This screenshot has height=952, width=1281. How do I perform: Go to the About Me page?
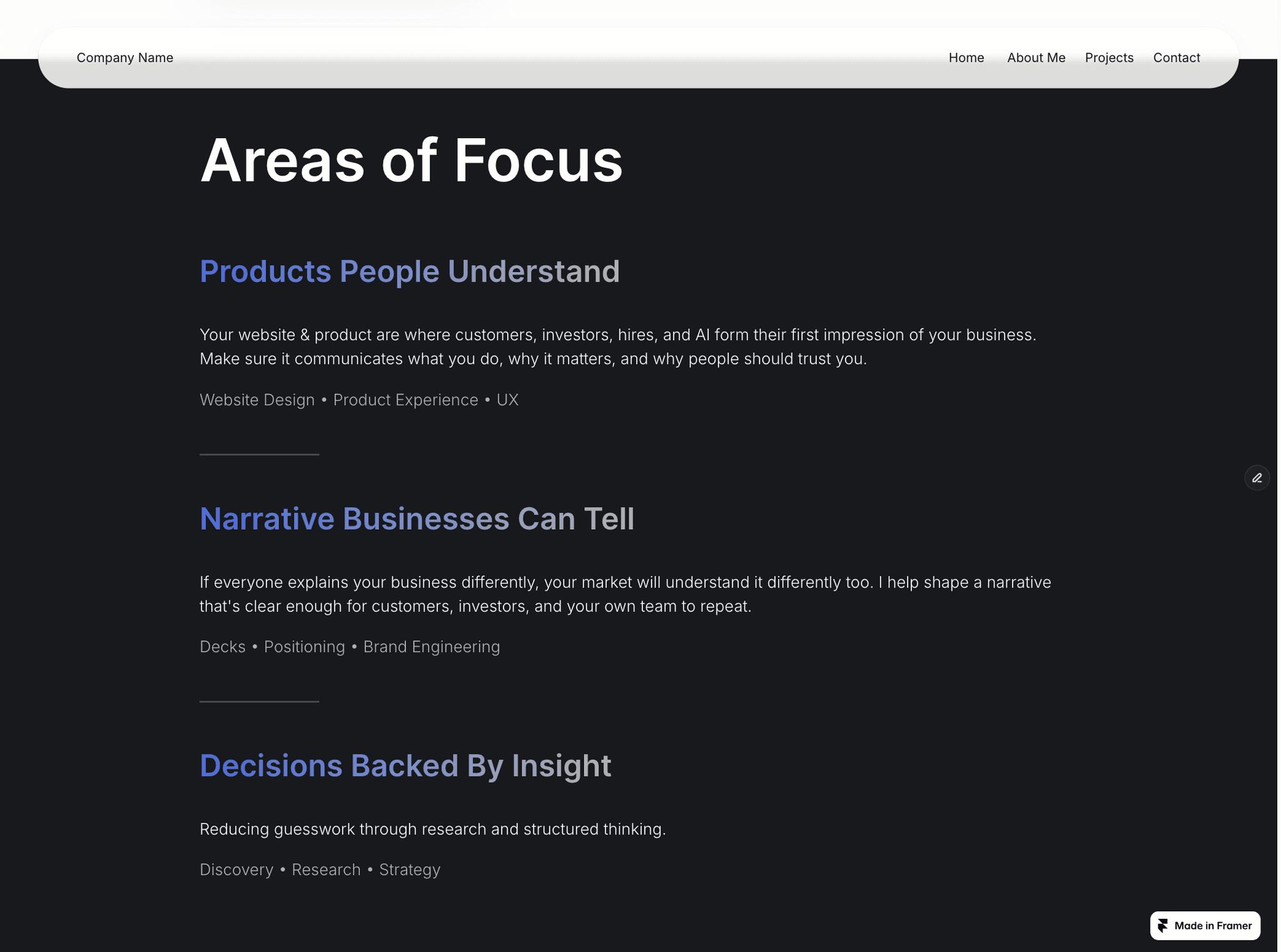[1036, 58]
